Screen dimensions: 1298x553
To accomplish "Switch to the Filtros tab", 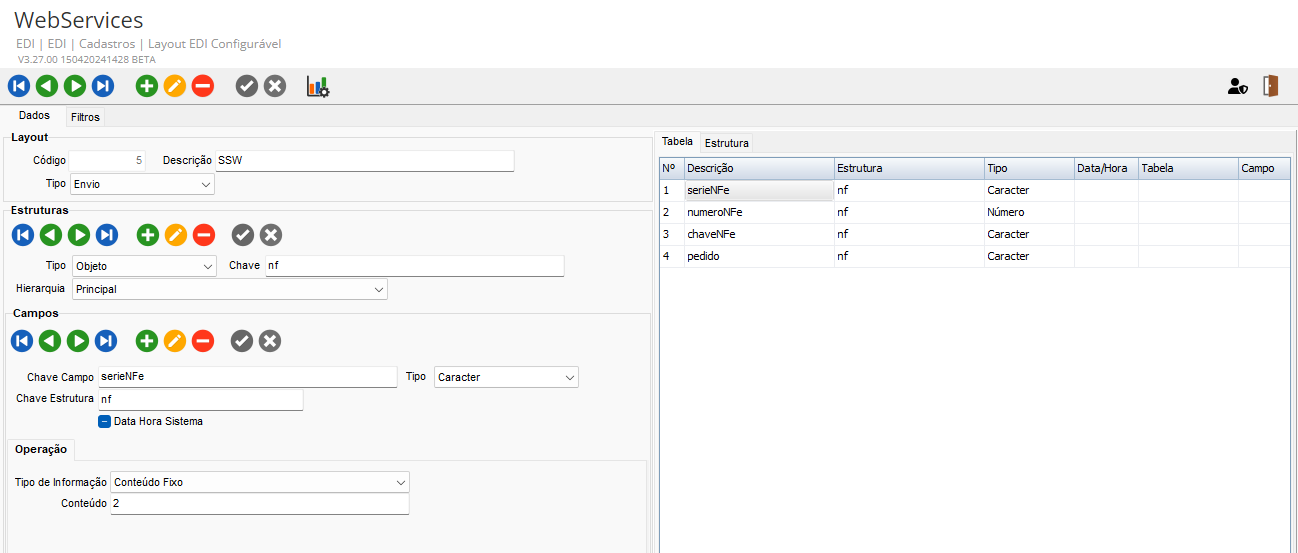I will pos(85,117).
